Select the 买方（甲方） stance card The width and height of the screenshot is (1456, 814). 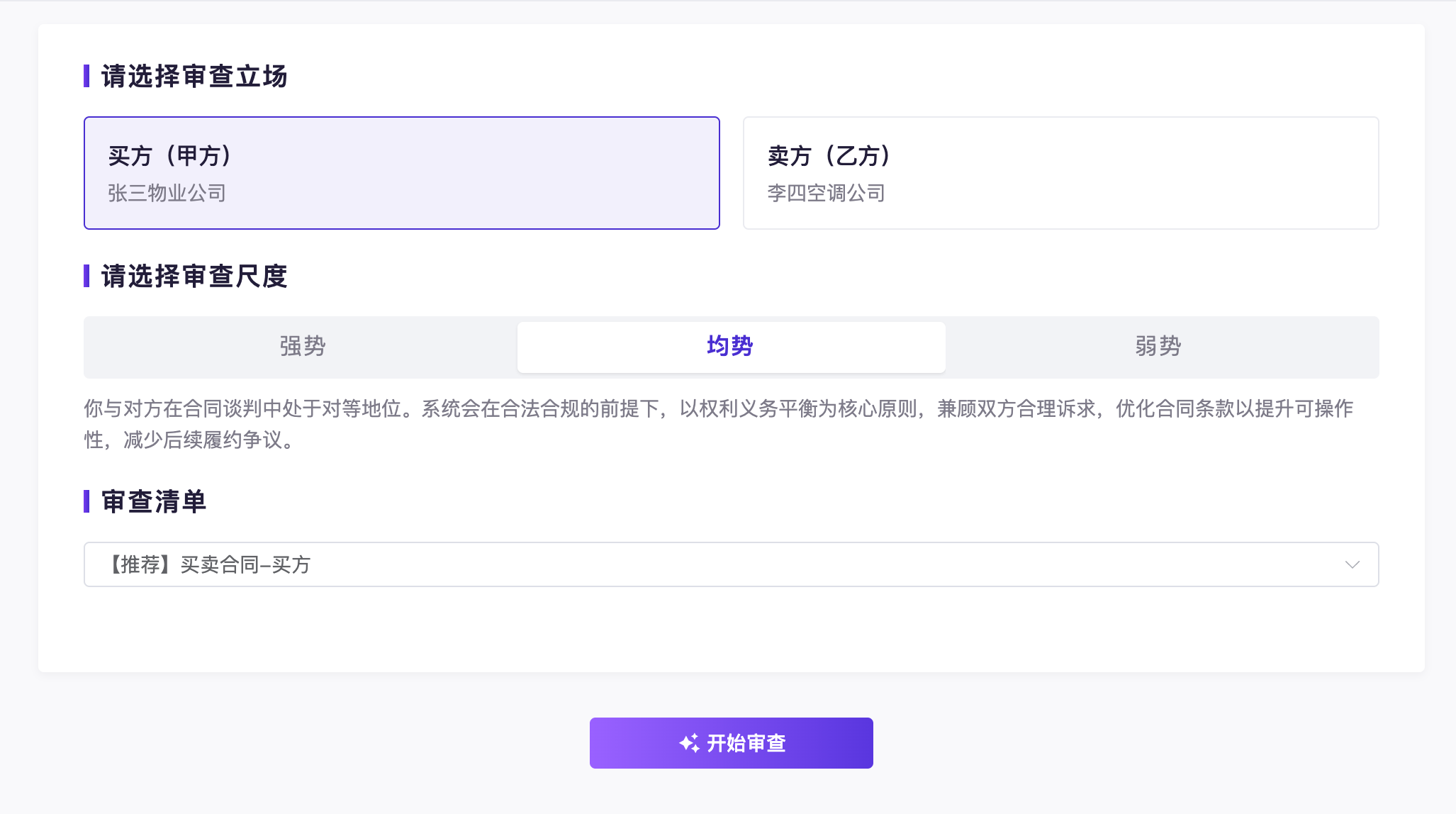[401, 173]
